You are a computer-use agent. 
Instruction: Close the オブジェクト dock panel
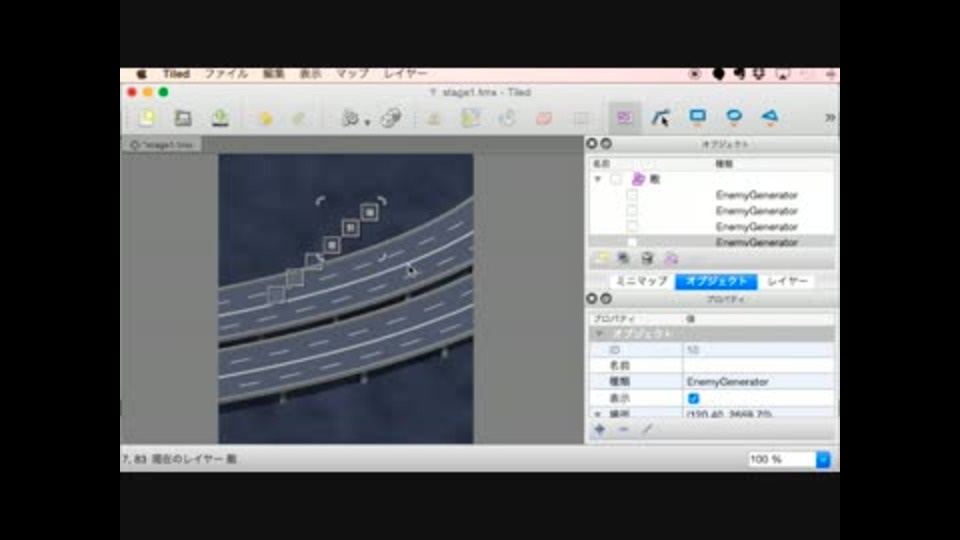(591, 143)
